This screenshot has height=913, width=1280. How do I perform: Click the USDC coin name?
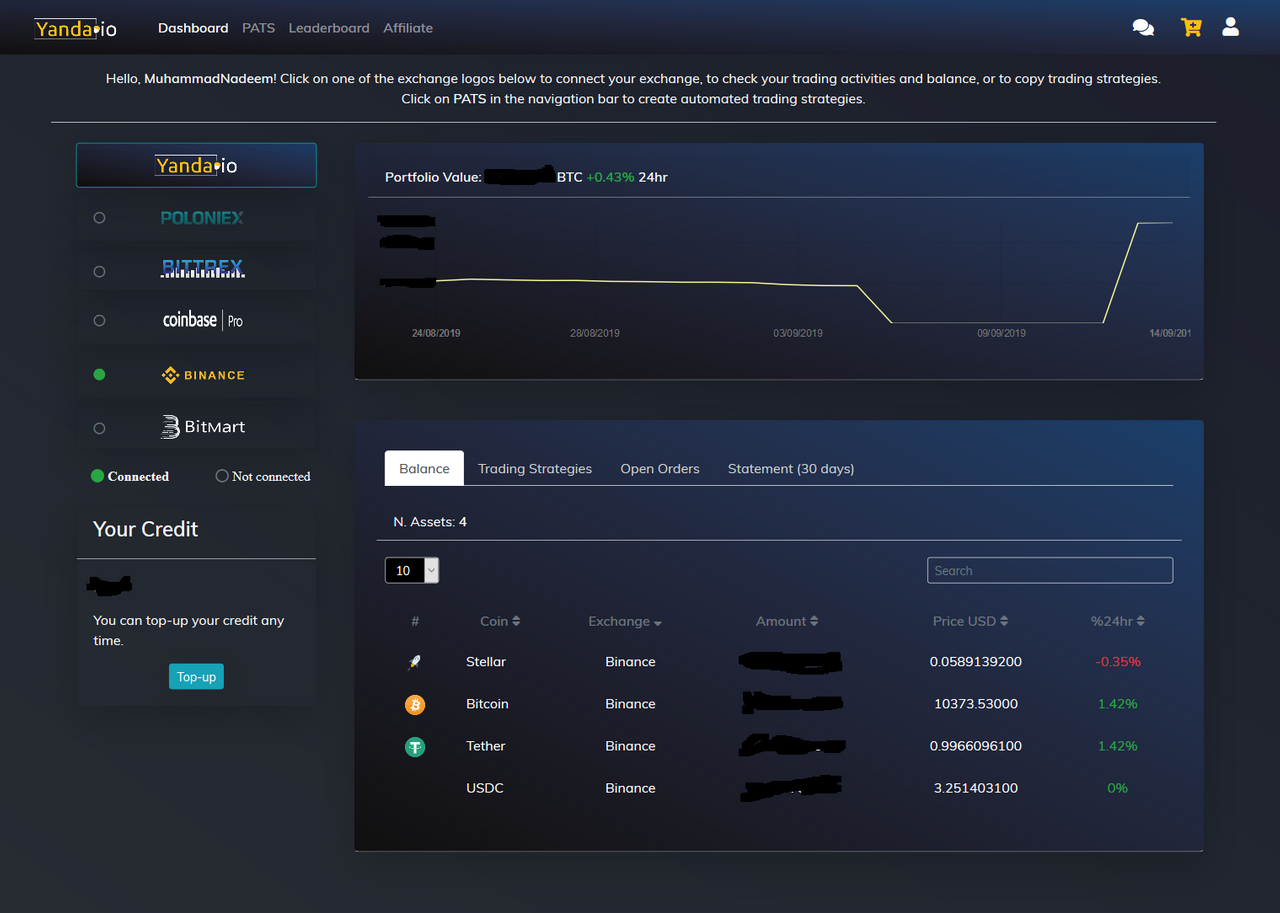(x=485, y=788)
